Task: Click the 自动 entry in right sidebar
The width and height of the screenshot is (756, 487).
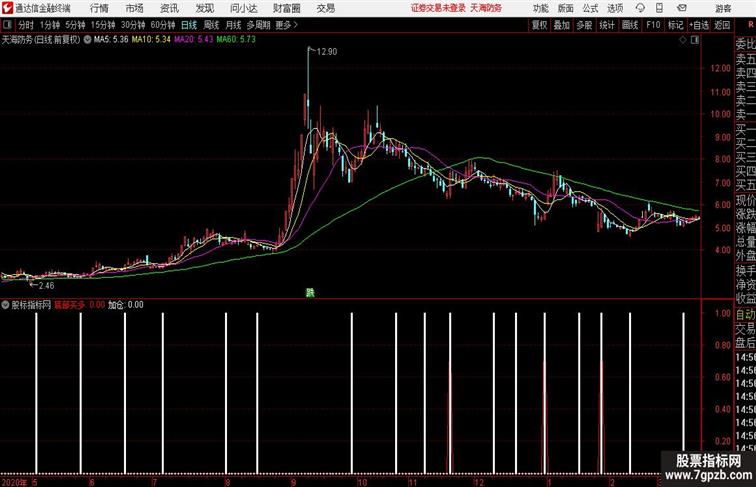Action: 745,314
